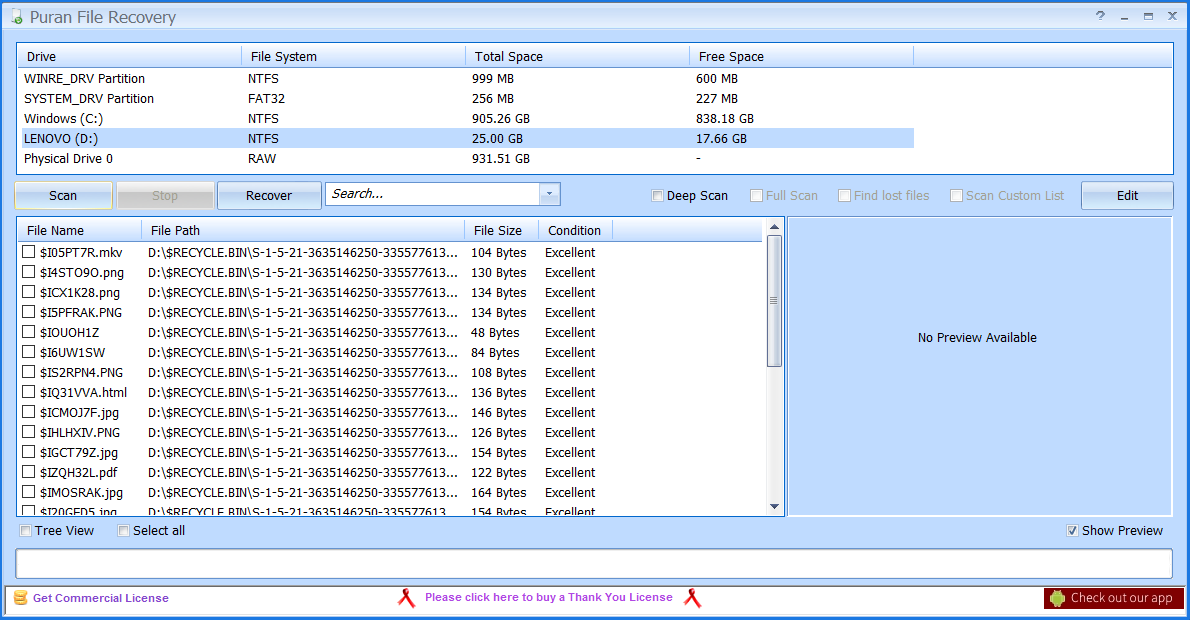Click the empty status text box at bottom

coord(594,564)
